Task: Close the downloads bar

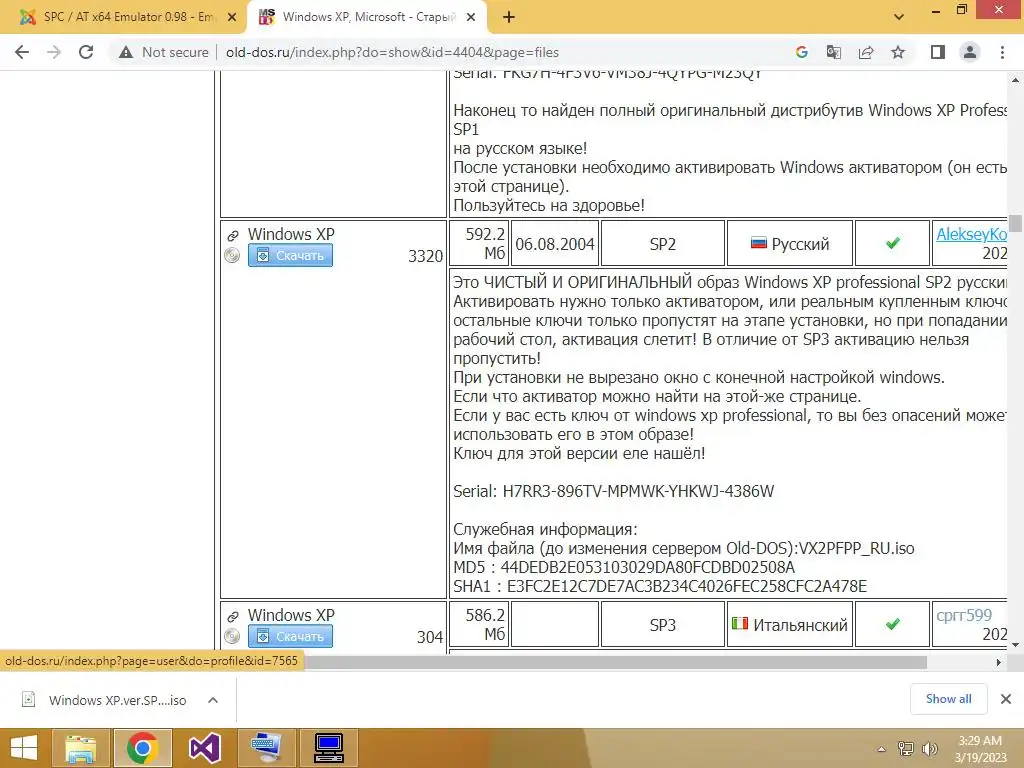Action: click(x=1006, y=699)
